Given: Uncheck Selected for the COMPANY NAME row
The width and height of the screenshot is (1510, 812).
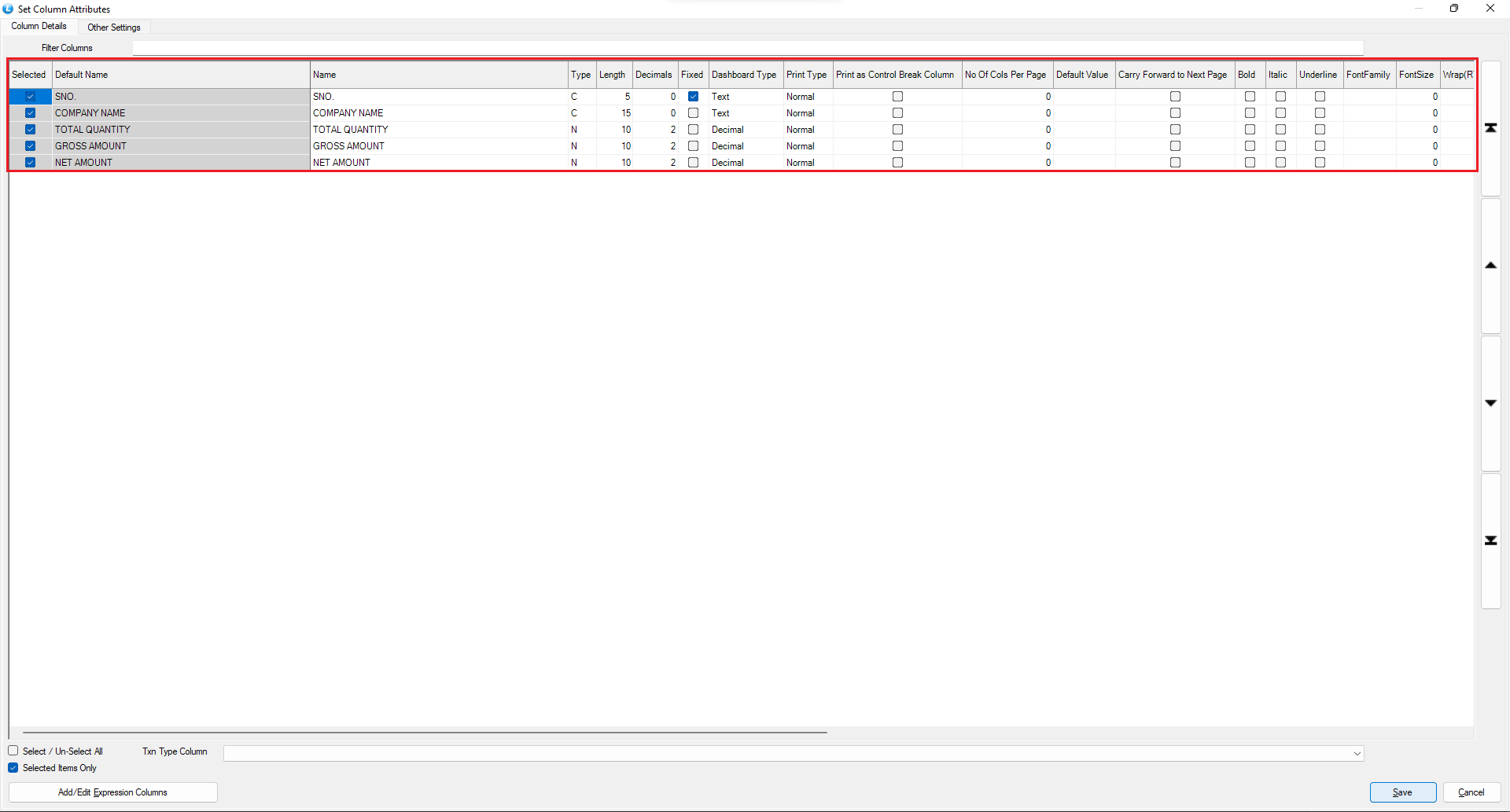Looking at the screenshot, I should [30, 113].
